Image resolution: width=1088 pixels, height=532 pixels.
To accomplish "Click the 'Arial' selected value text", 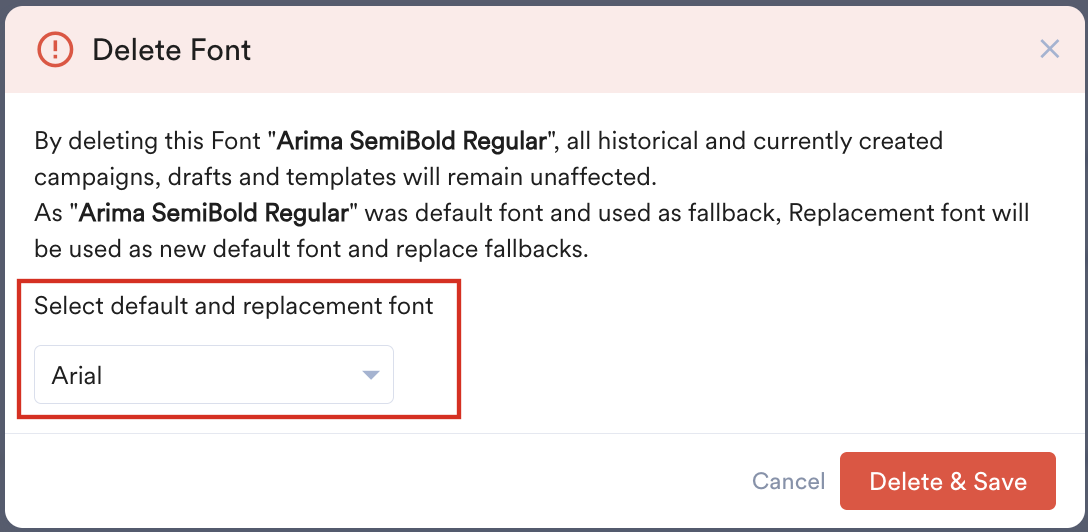I will tap(77, 377).
